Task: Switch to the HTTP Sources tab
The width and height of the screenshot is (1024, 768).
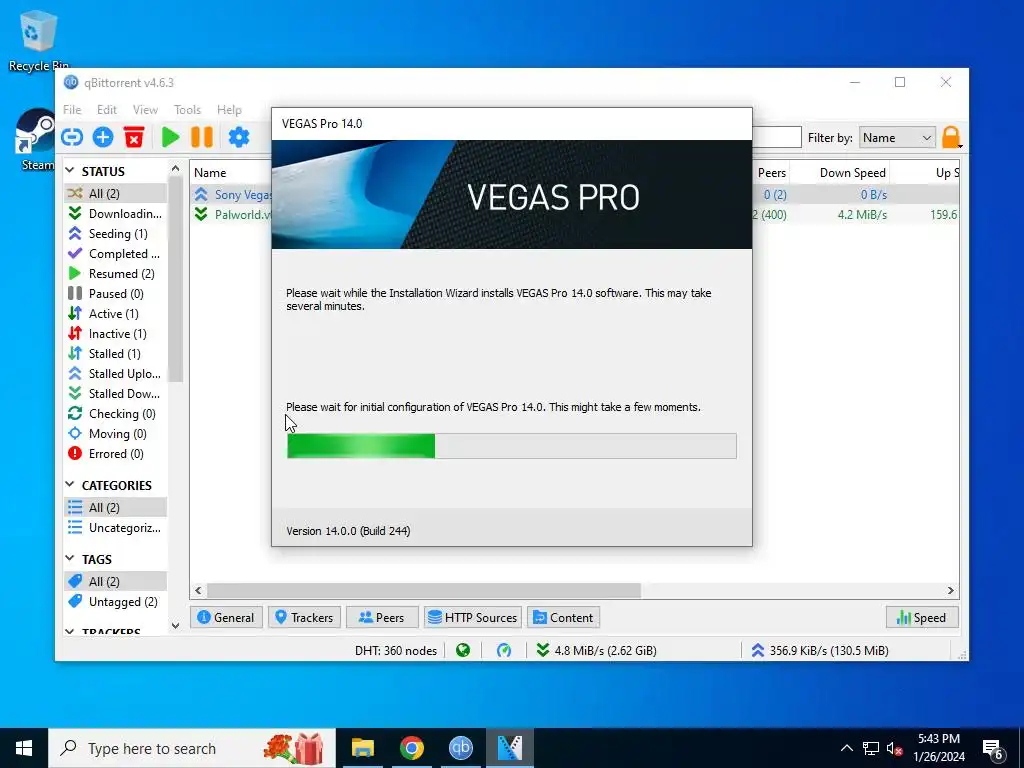Action: point(473,618)
